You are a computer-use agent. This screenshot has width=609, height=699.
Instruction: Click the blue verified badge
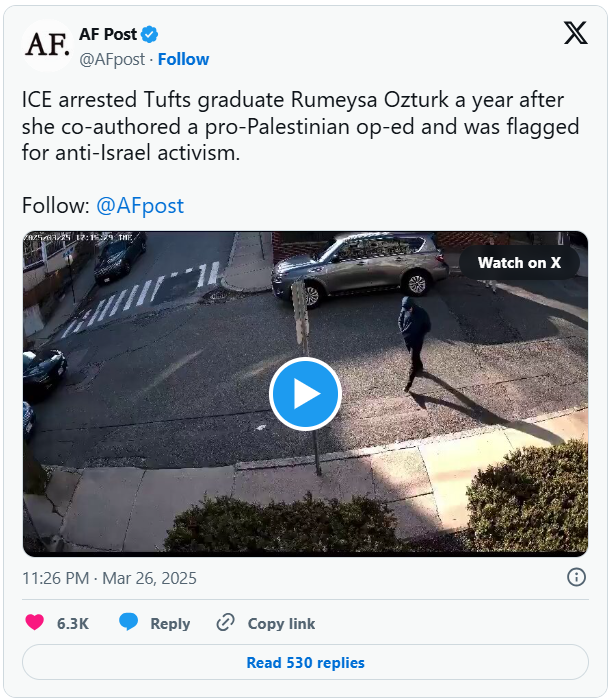pyautogui.click(x=150, y=35)
